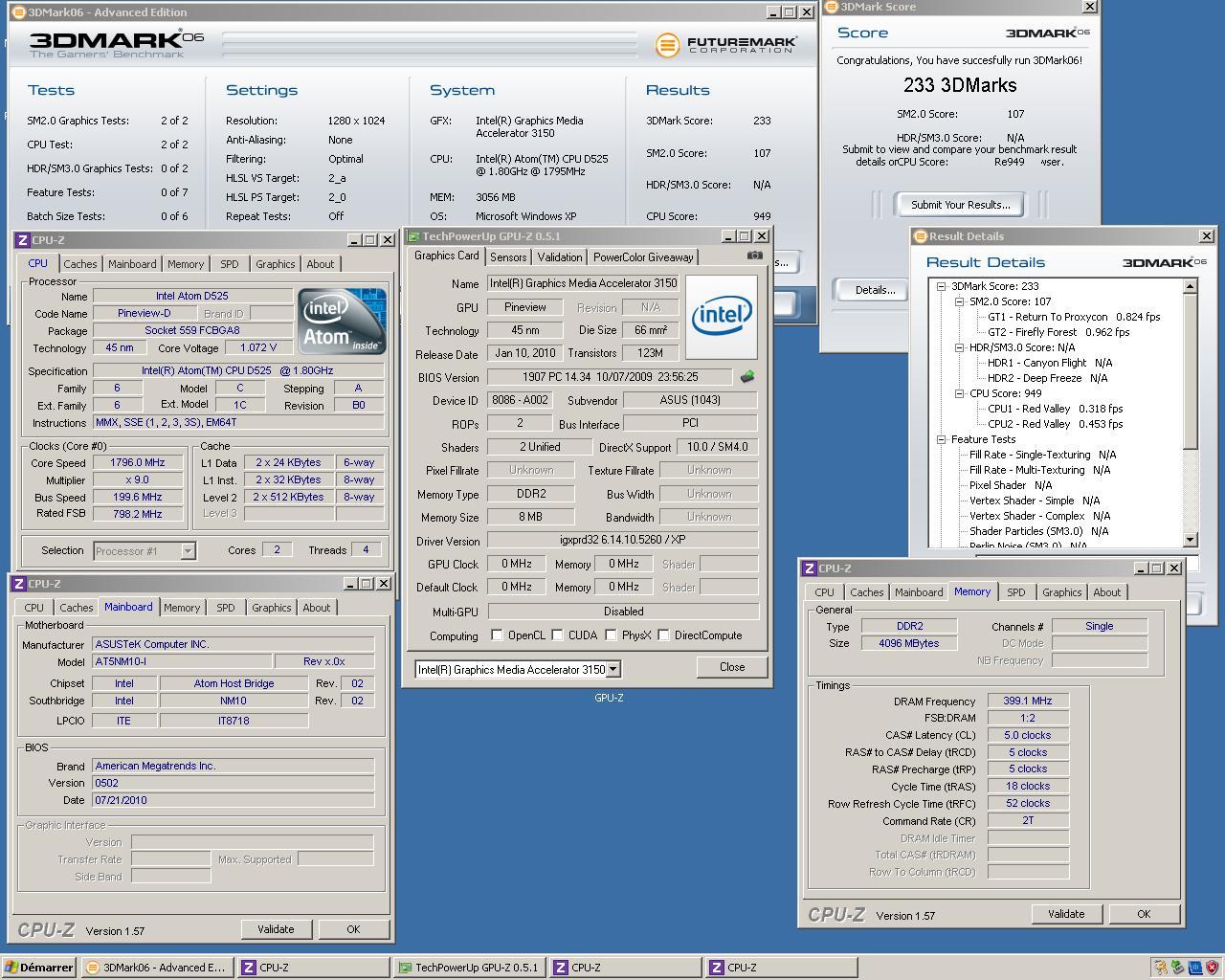The width and height of the screenshot is (1225, 980).
Task: Collapse the 3DMark Score: 233 tree node
Action: click(x=942, y=286)
